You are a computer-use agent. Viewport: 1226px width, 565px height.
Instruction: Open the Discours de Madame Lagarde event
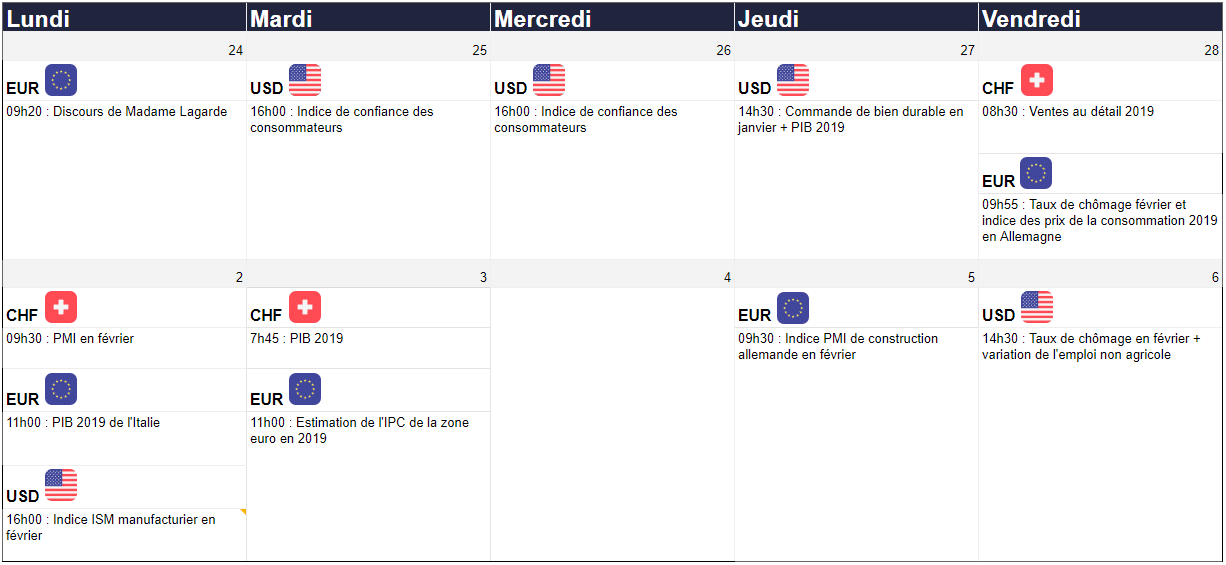click(x=117, y=112)
